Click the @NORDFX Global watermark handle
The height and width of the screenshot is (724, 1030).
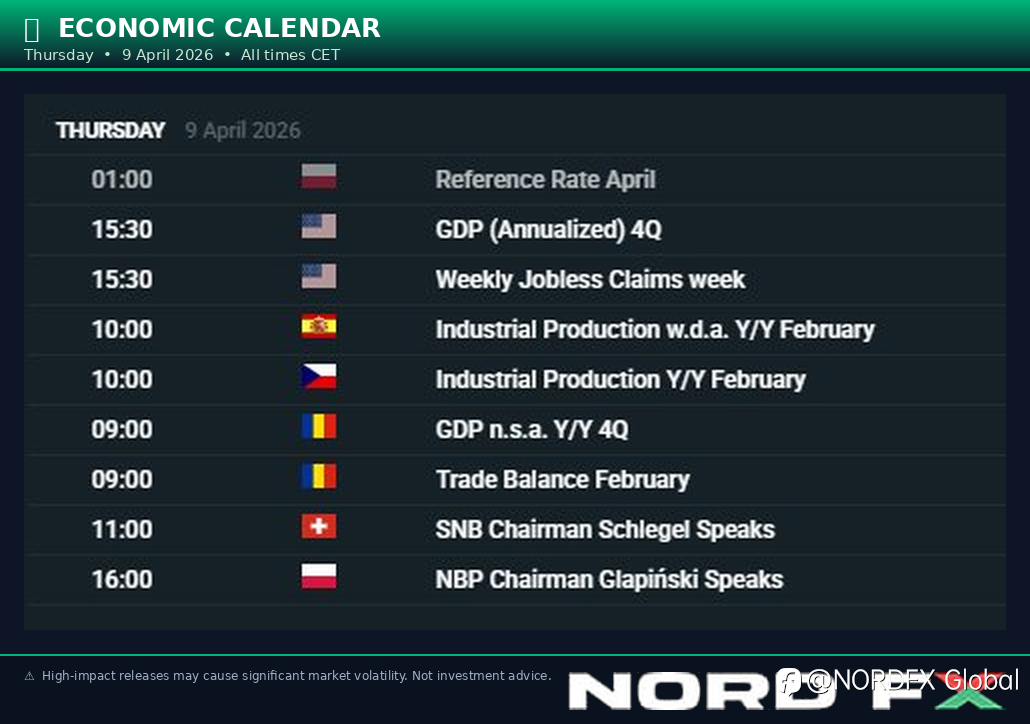[900, 681]
